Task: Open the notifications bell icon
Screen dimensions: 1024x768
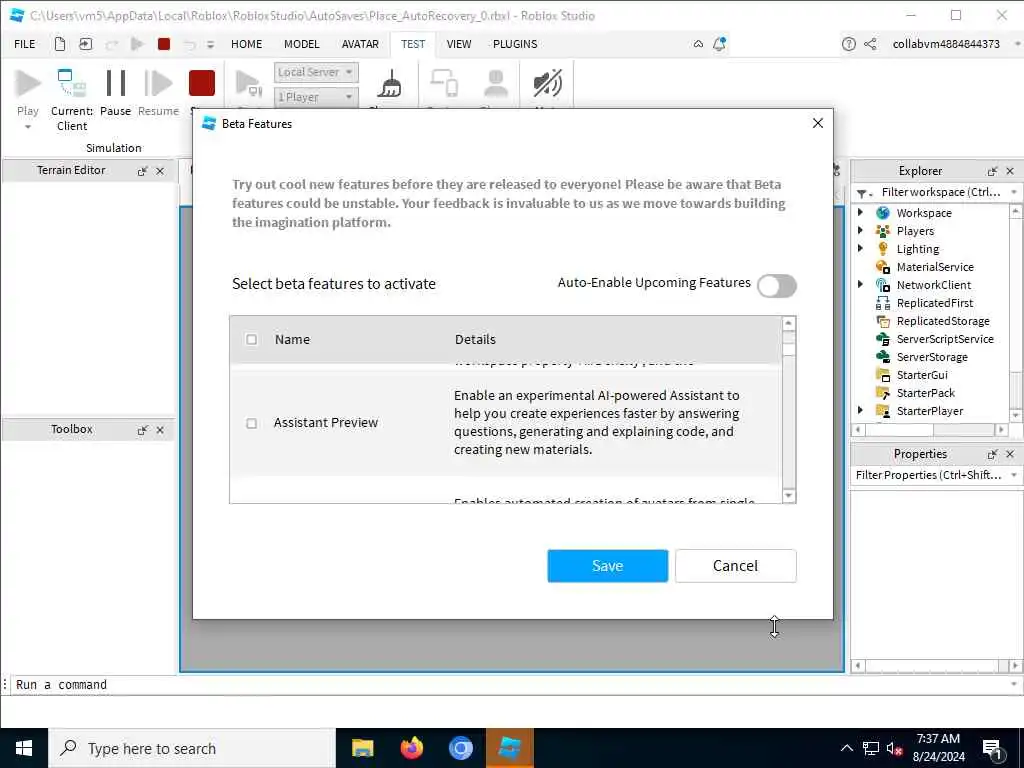Action: point(719,44)
